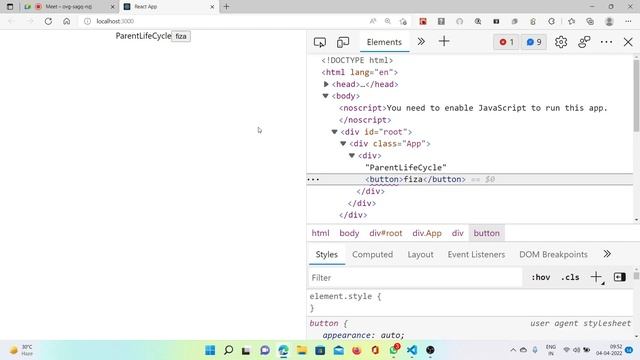Toggle the .cls classes panel
Image resolution: width=640 pixels, height=360 pixels.
coord(570,278)
